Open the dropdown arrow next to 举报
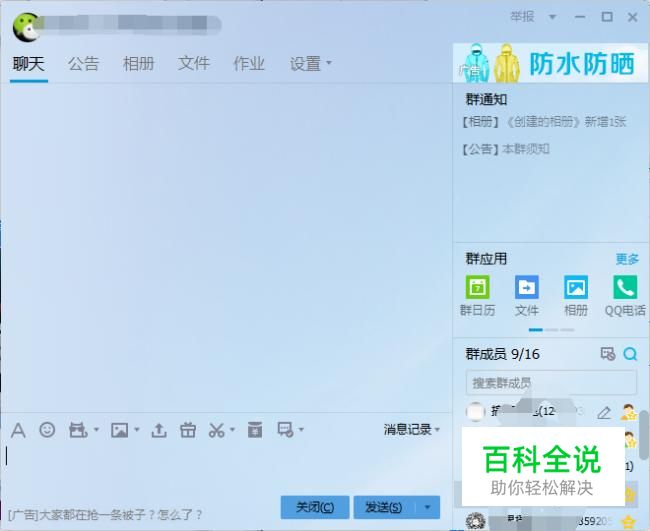The height and width of the screenshot is (531, 650). pos(552,17)
